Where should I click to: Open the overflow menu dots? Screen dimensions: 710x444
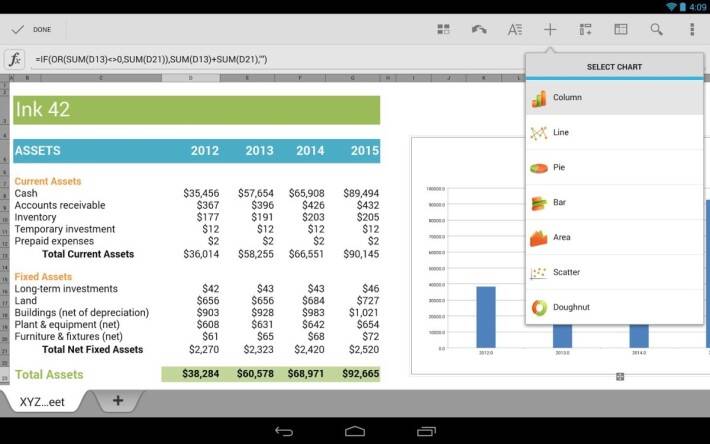coord(692,29)
